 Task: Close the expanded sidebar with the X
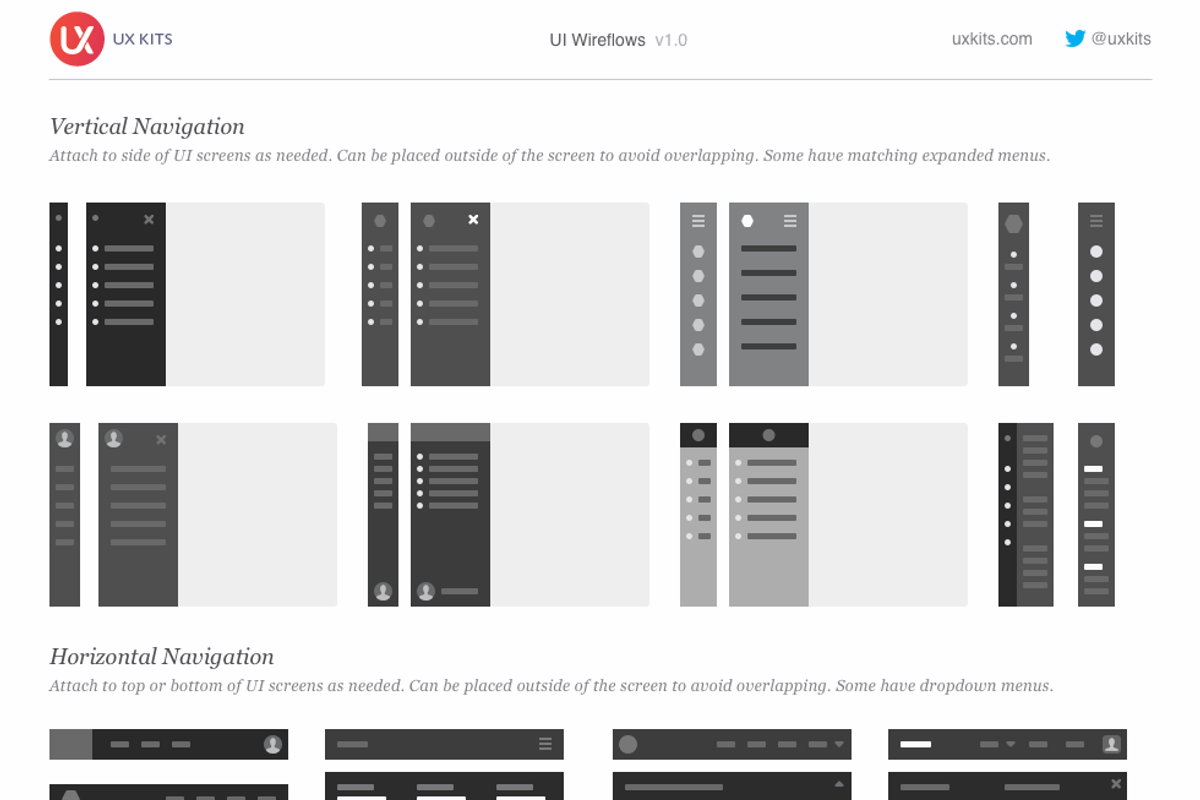149,219
